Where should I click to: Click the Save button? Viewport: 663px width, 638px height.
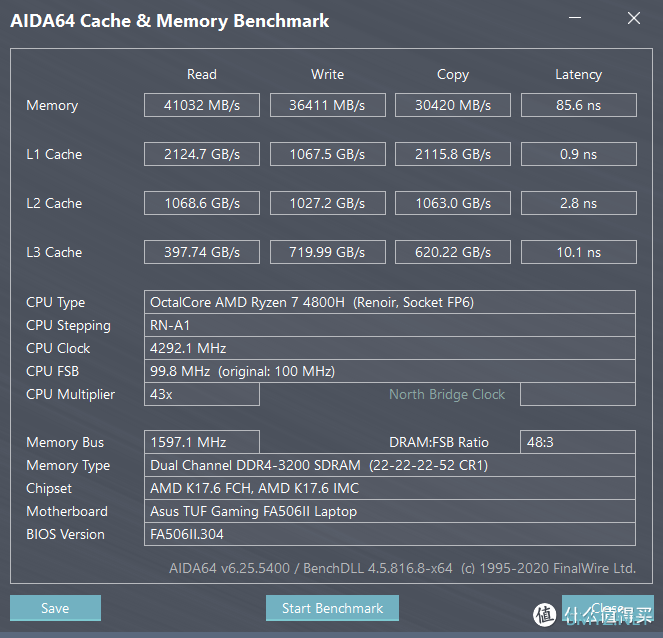point(55,608)
